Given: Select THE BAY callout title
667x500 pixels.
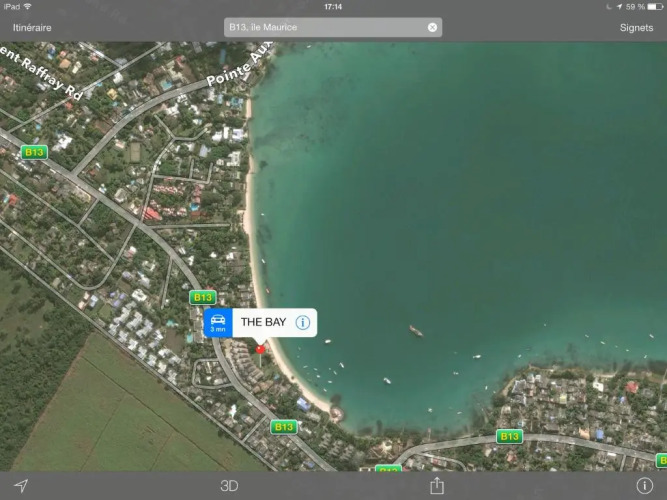Looking at the screenshot, I should [x=263, y=323].
